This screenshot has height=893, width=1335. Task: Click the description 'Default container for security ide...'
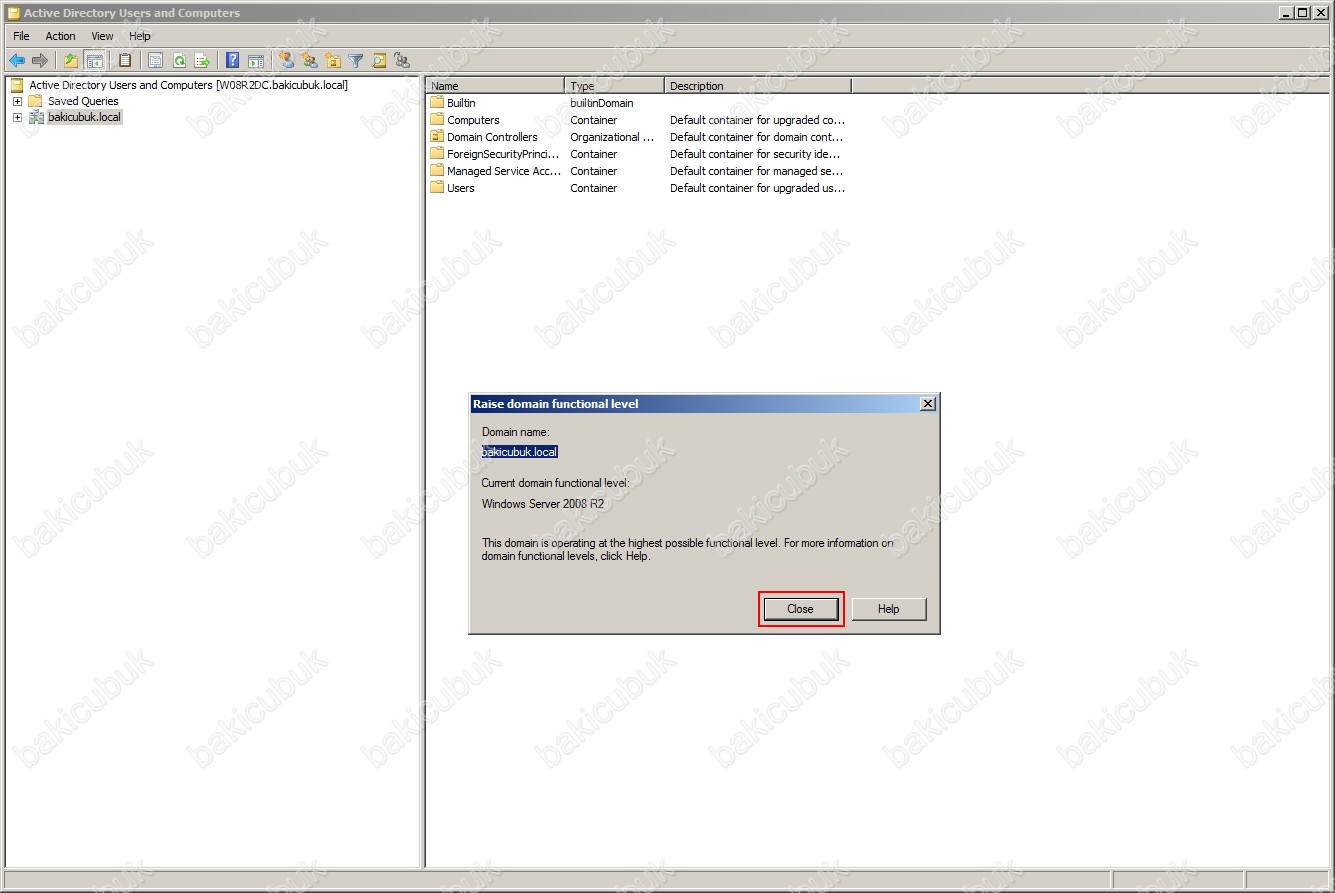click(757, 154)
